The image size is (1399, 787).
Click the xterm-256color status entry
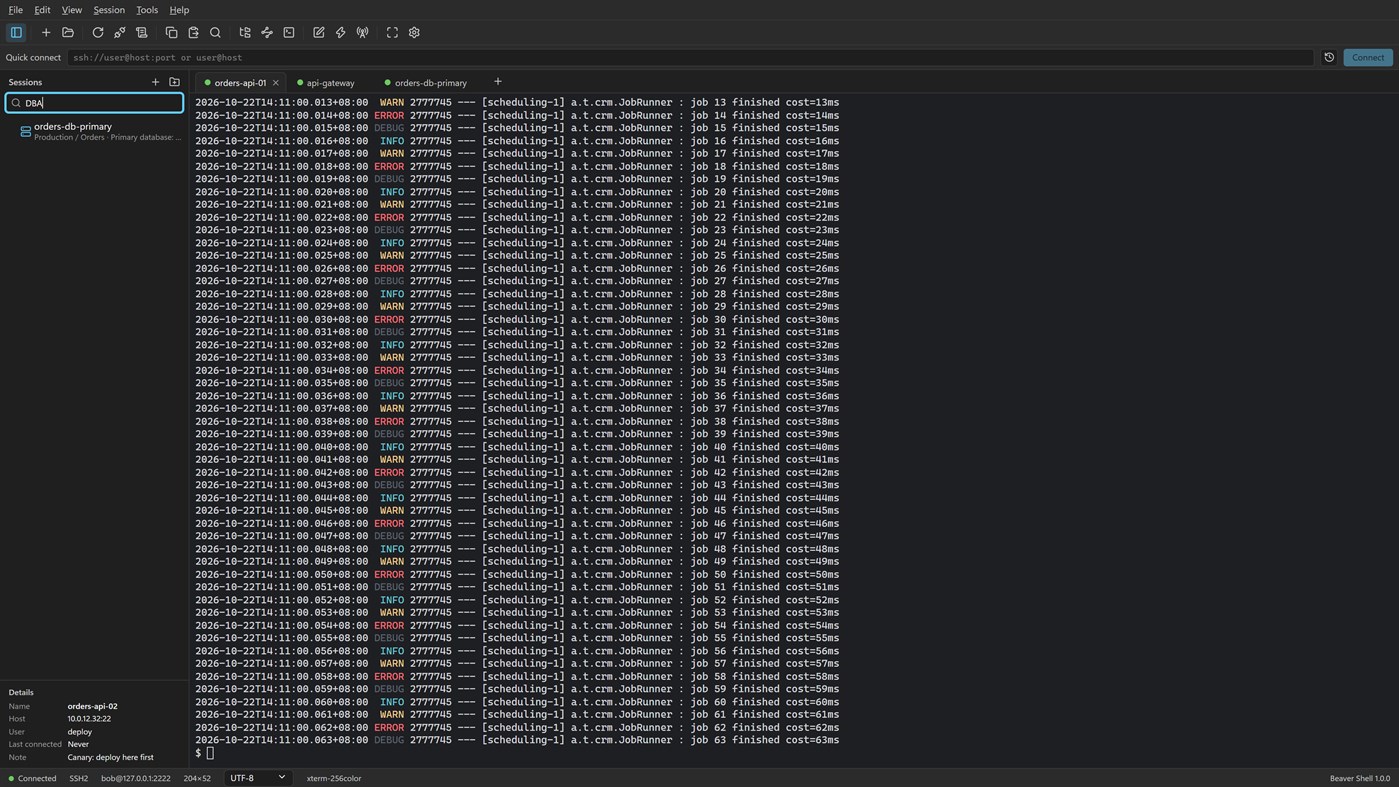point(334,778)
